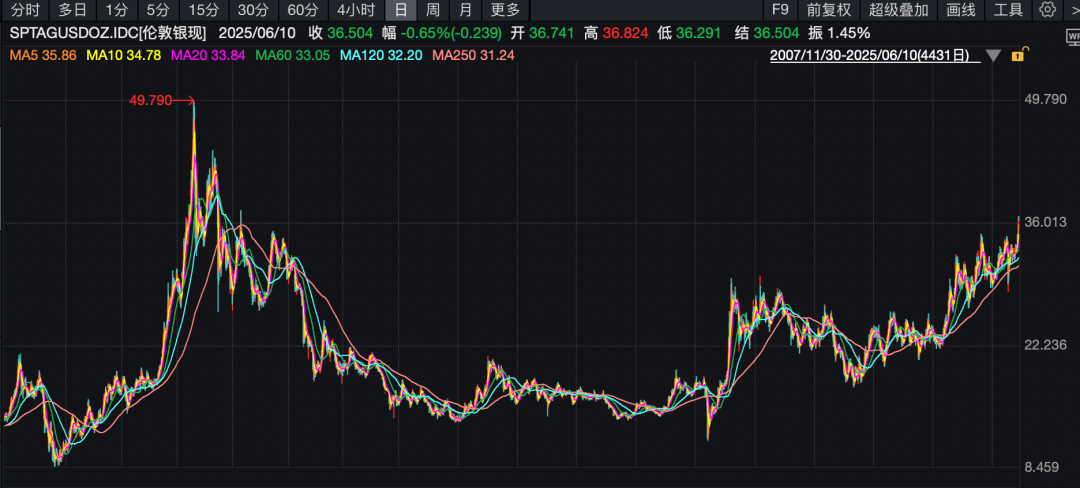This screenshot has width=1080, height=488.
Task: Toggle MA250 moving average indicator
Action: (472, 55)
